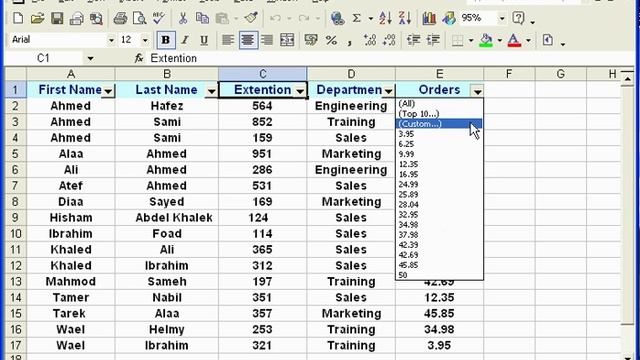Choose (Custom...) in the filter list
This screenshot has height=360, width=640.
(439, 124)
